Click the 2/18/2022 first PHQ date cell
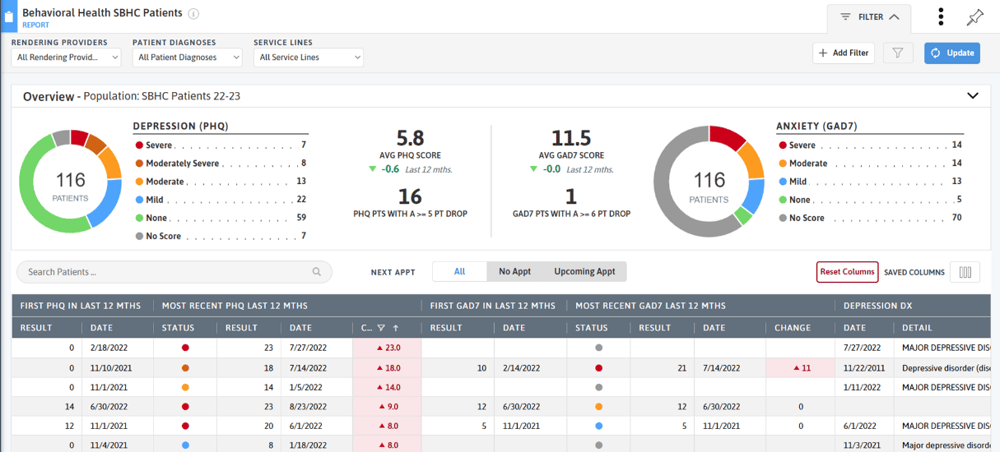Image resolution: width=1000 pixels, height=452 pixels. 107,348
